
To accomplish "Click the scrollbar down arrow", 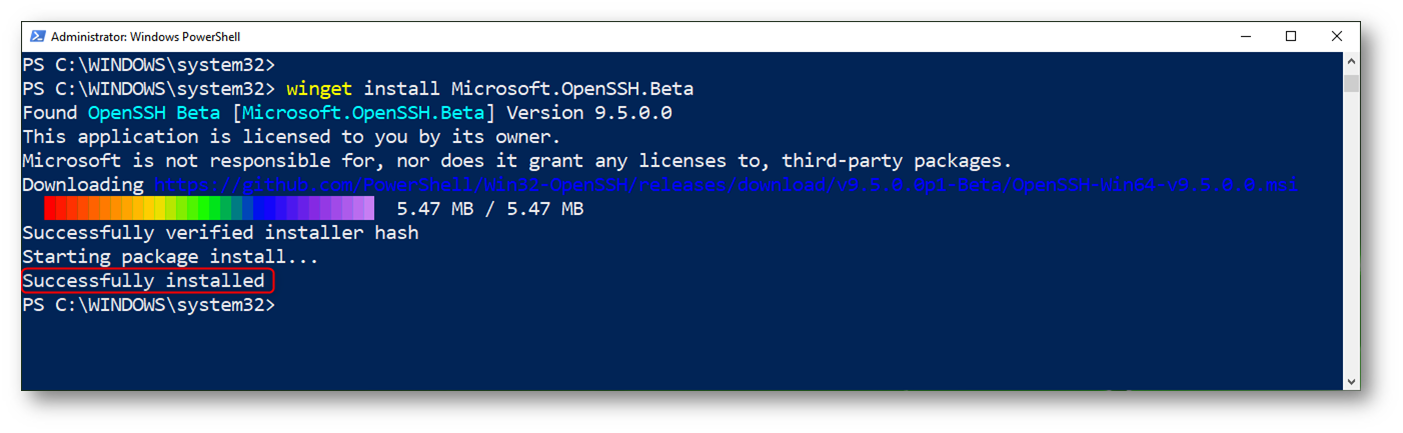I will (1352, 380).
